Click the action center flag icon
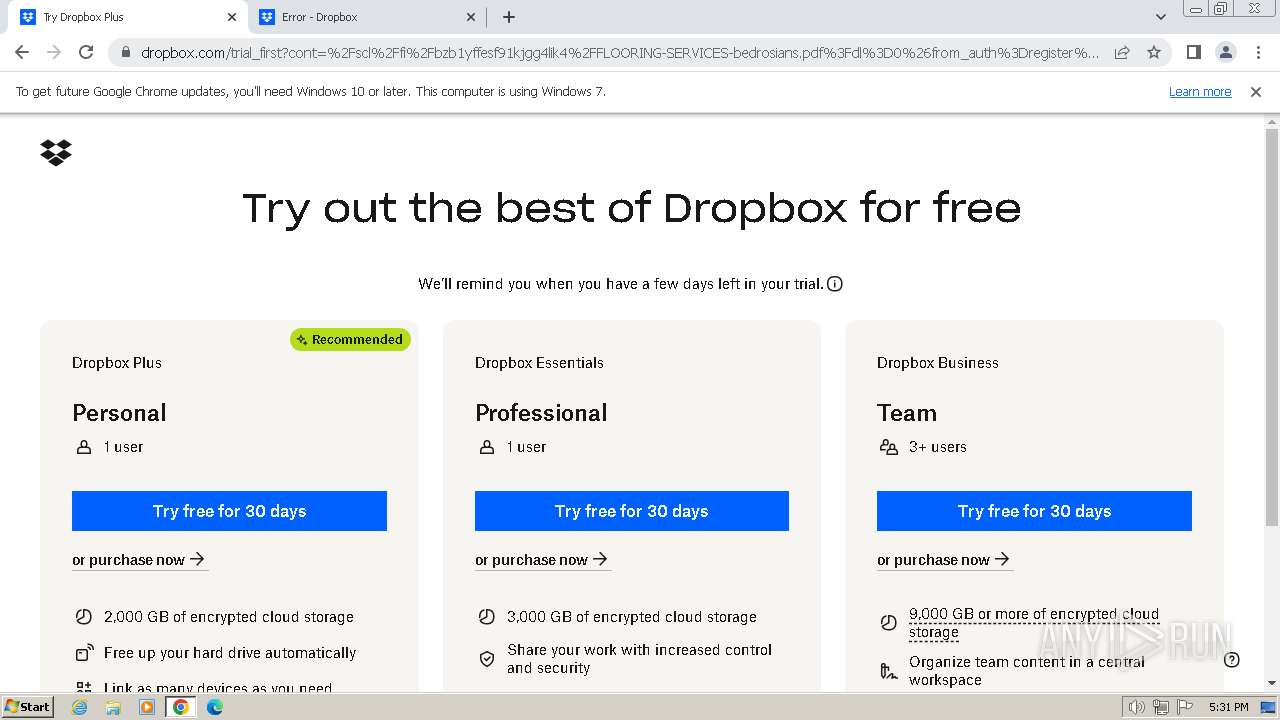The width and height of the screenshot is (1280, 720). coord(1184,707)
